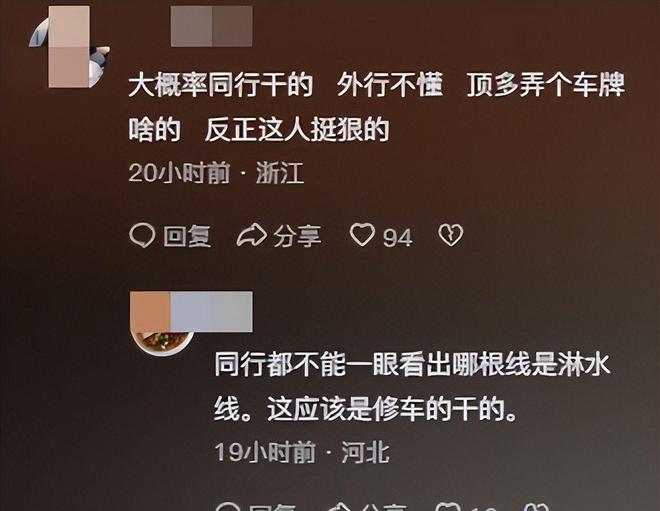Image resolution: width=660 pixels, height=511 pixels.
Task: Select the reply text starting with 同行都不能一眼看出
Action: coord(413,386)
